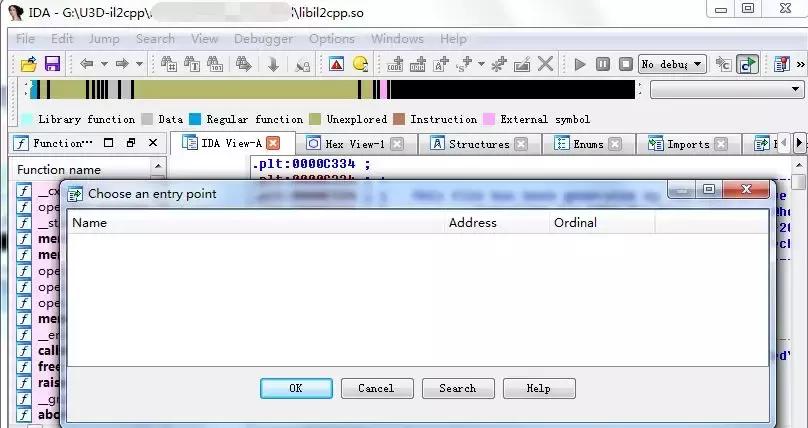Switch to the Enums tab
808x428 pixels.
click(x=588, y=144)
